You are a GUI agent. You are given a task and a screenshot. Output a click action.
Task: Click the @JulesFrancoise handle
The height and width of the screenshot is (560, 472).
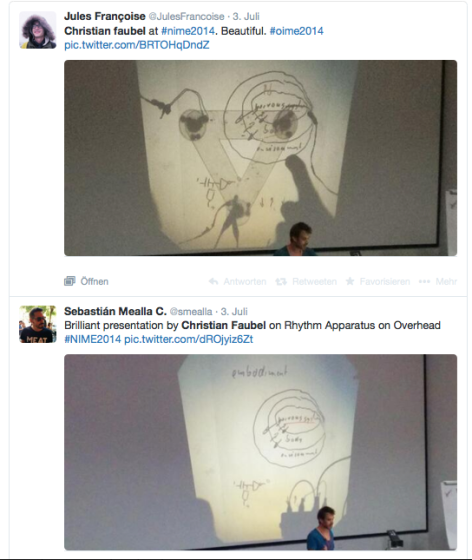click(x=186, y=17)
